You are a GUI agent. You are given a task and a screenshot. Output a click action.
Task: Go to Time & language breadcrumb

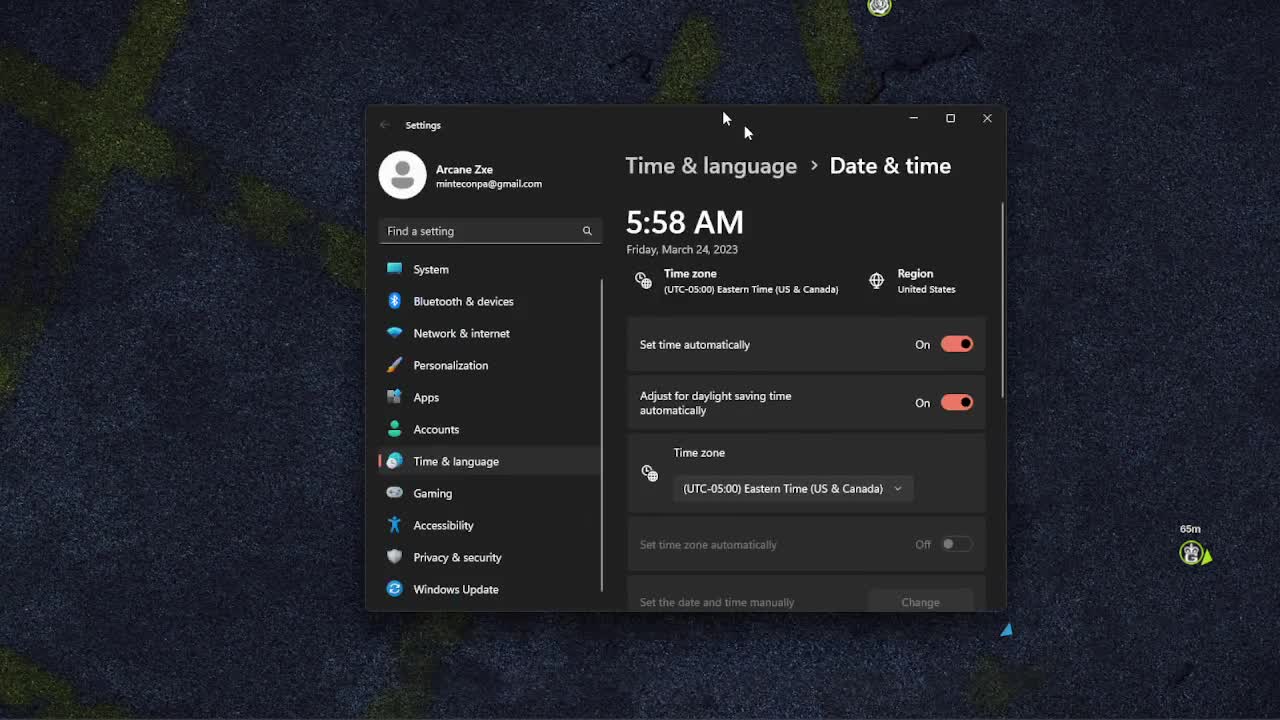(711, 166)
